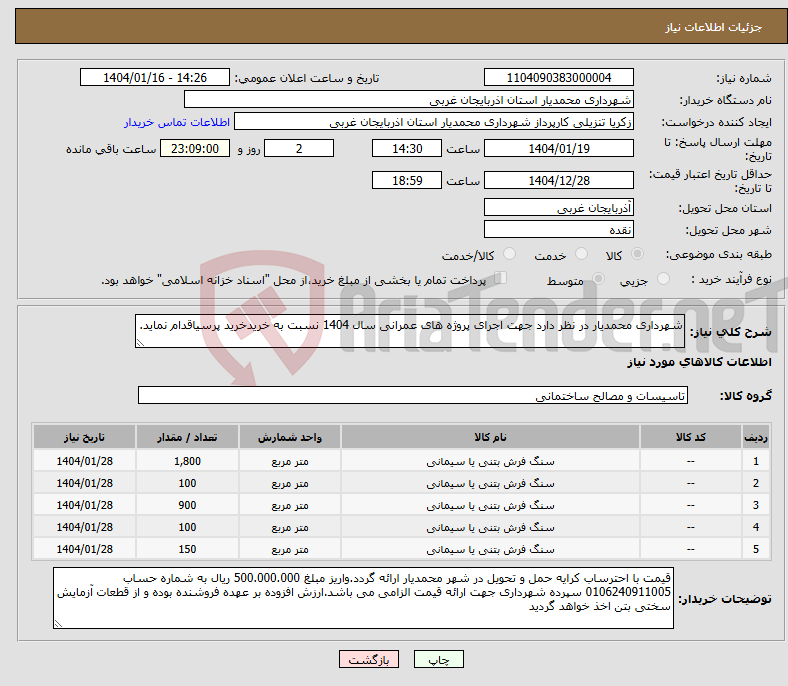The height and width of the screenshot is (686, 788).
Task: Click the quantity 150 in row 5
Action: pyautogui.click(x=187, y=549)
